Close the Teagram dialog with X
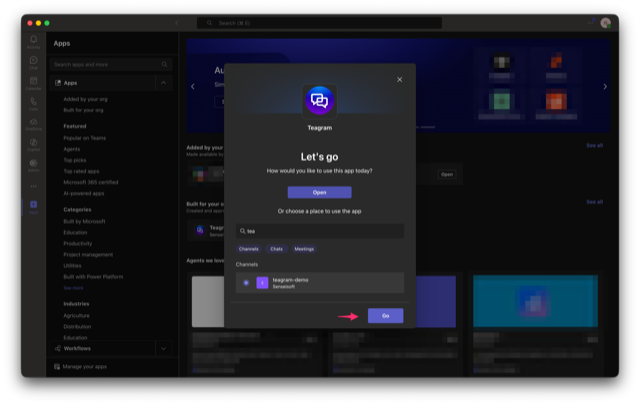The width and height of the screenshot is (640, 405). click(x=400, y=80)
